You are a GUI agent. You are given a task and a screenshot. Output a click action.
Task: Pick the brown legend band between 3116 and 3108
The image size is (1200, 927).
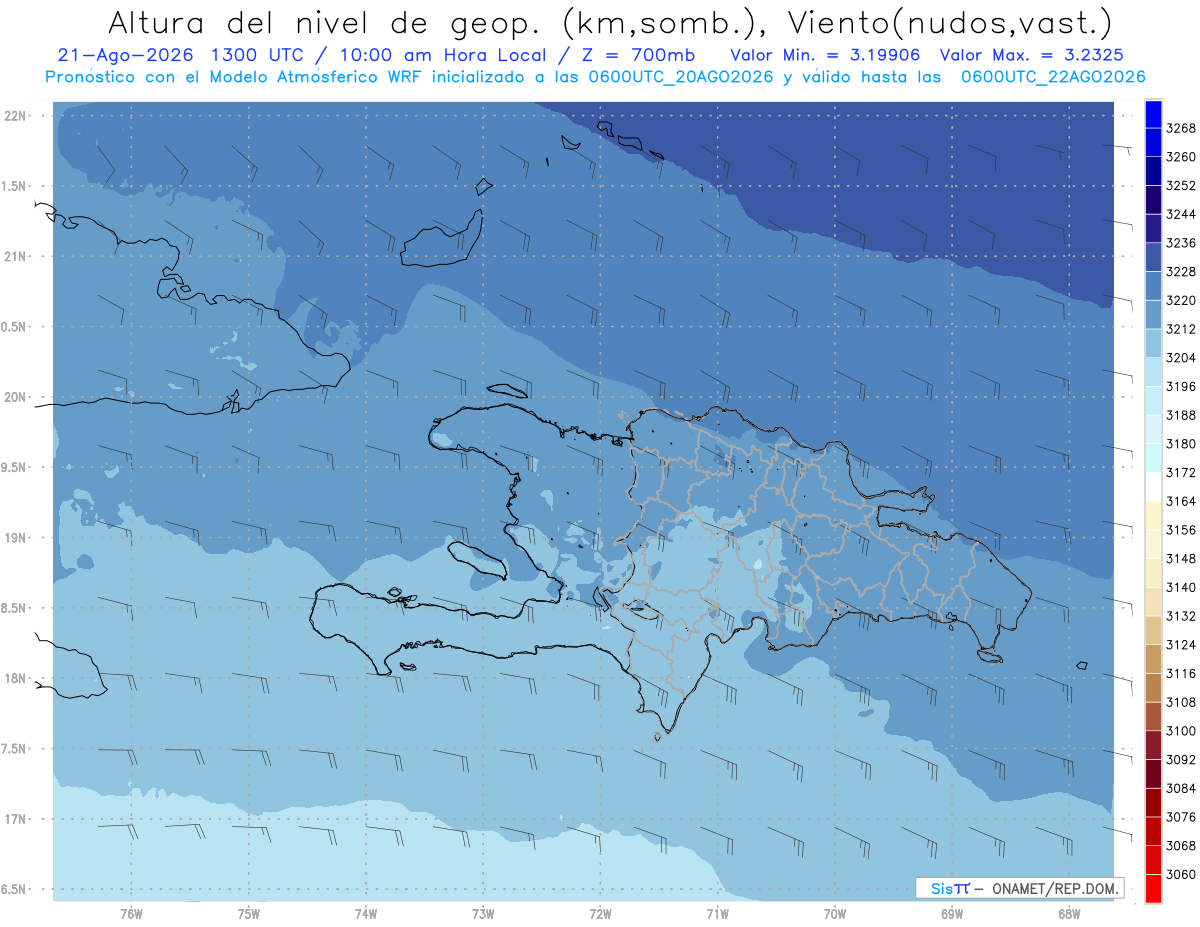(1153, 687)
